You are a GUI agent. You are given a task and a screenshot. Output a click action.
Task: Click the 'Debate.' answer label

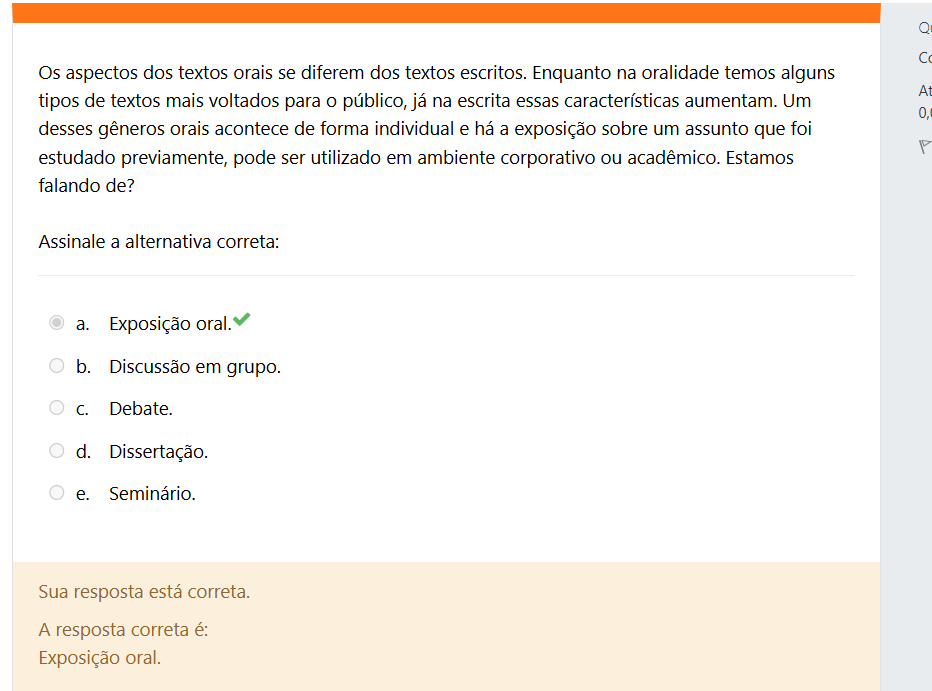[141, 409]
